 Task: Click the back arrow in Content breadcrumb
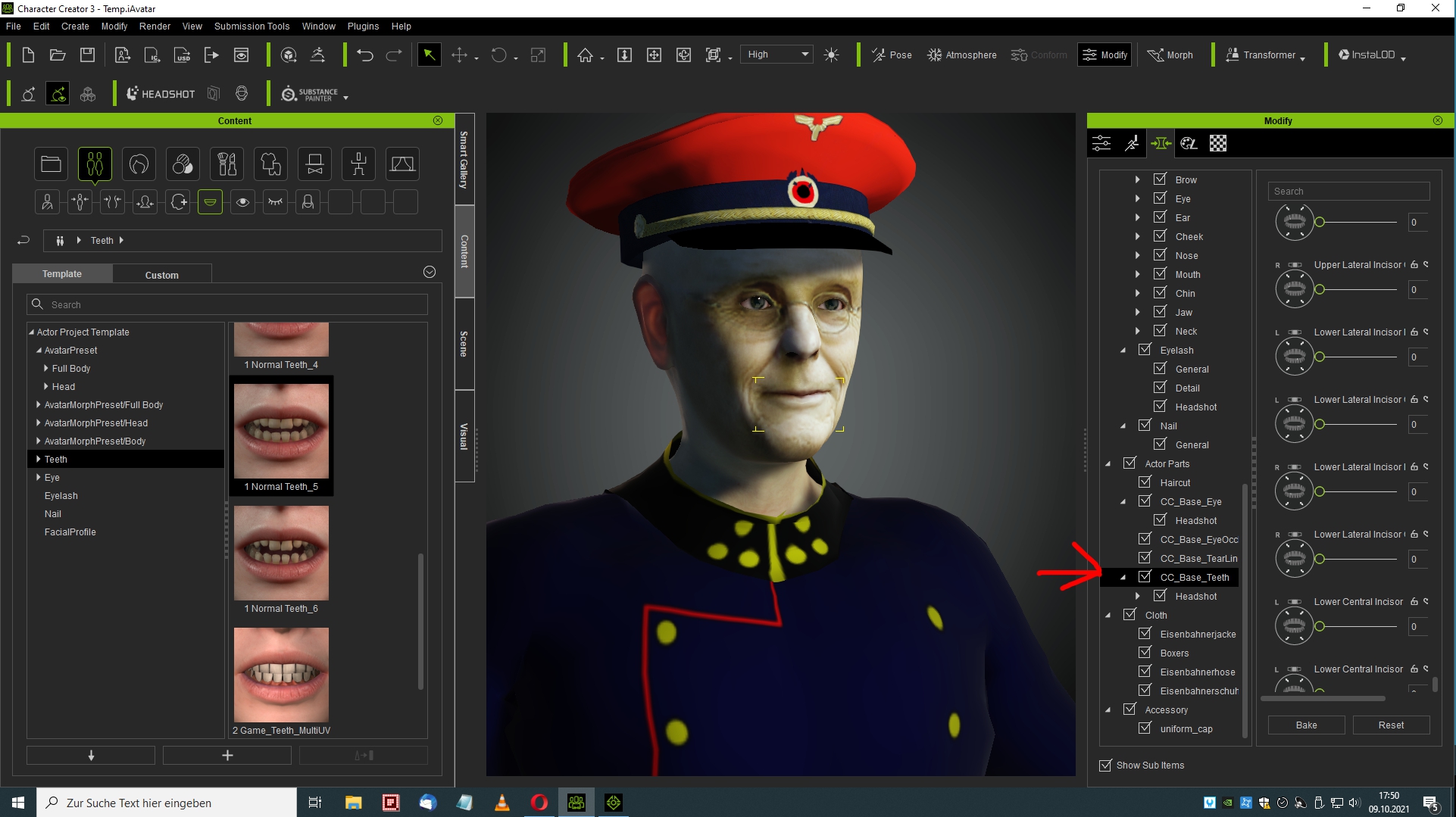tap(23, 240)
